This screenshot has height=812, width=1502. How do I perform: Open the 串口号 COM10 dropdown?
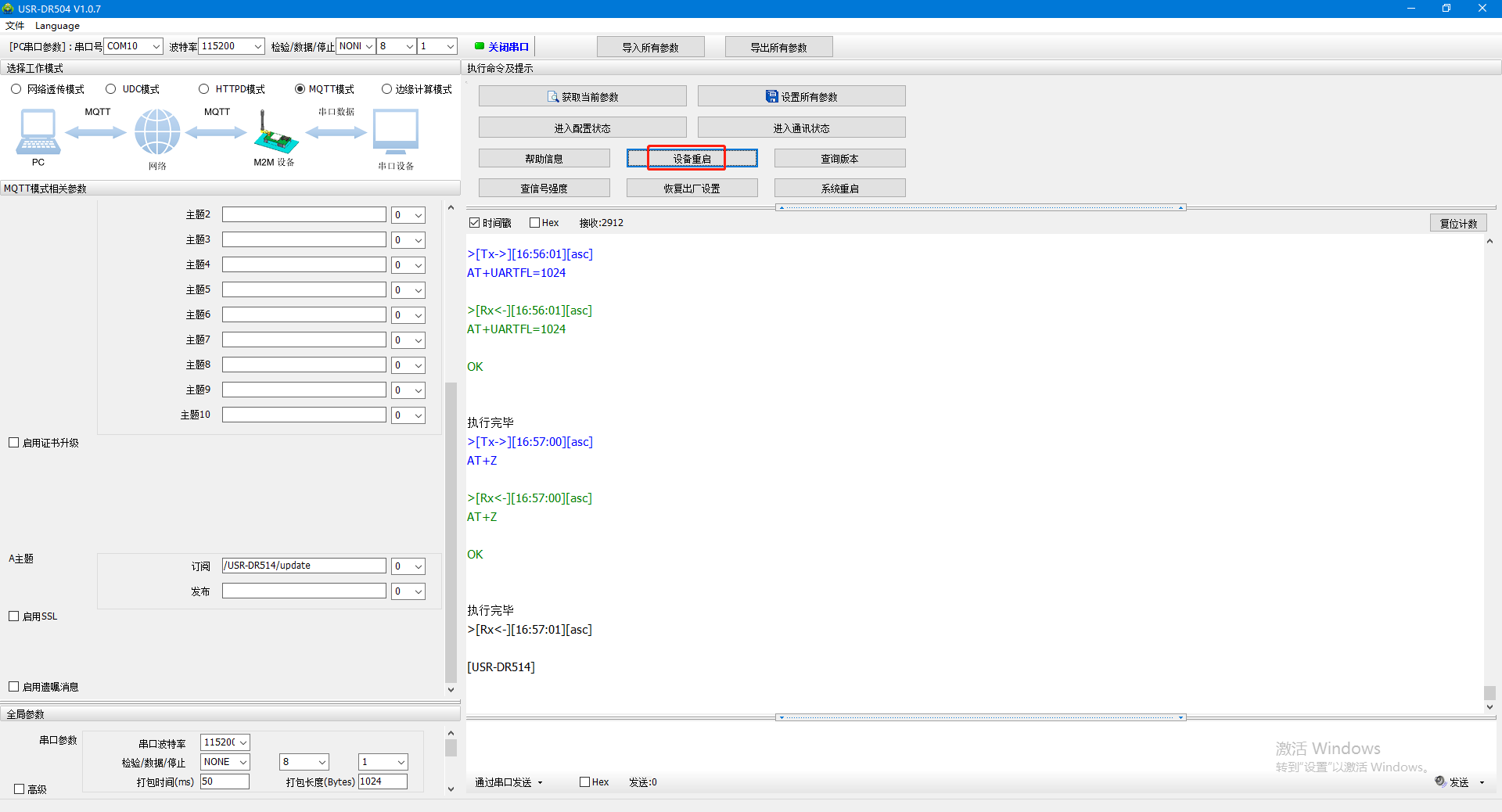[134, 46]
